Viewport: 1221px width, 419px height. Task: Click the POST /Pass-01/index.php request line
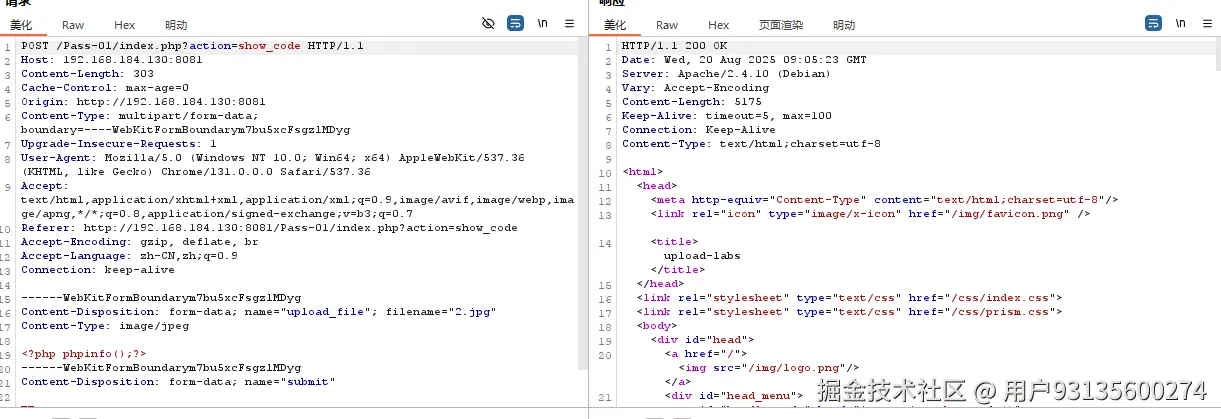pyautogui.click(x=192, y=46)
